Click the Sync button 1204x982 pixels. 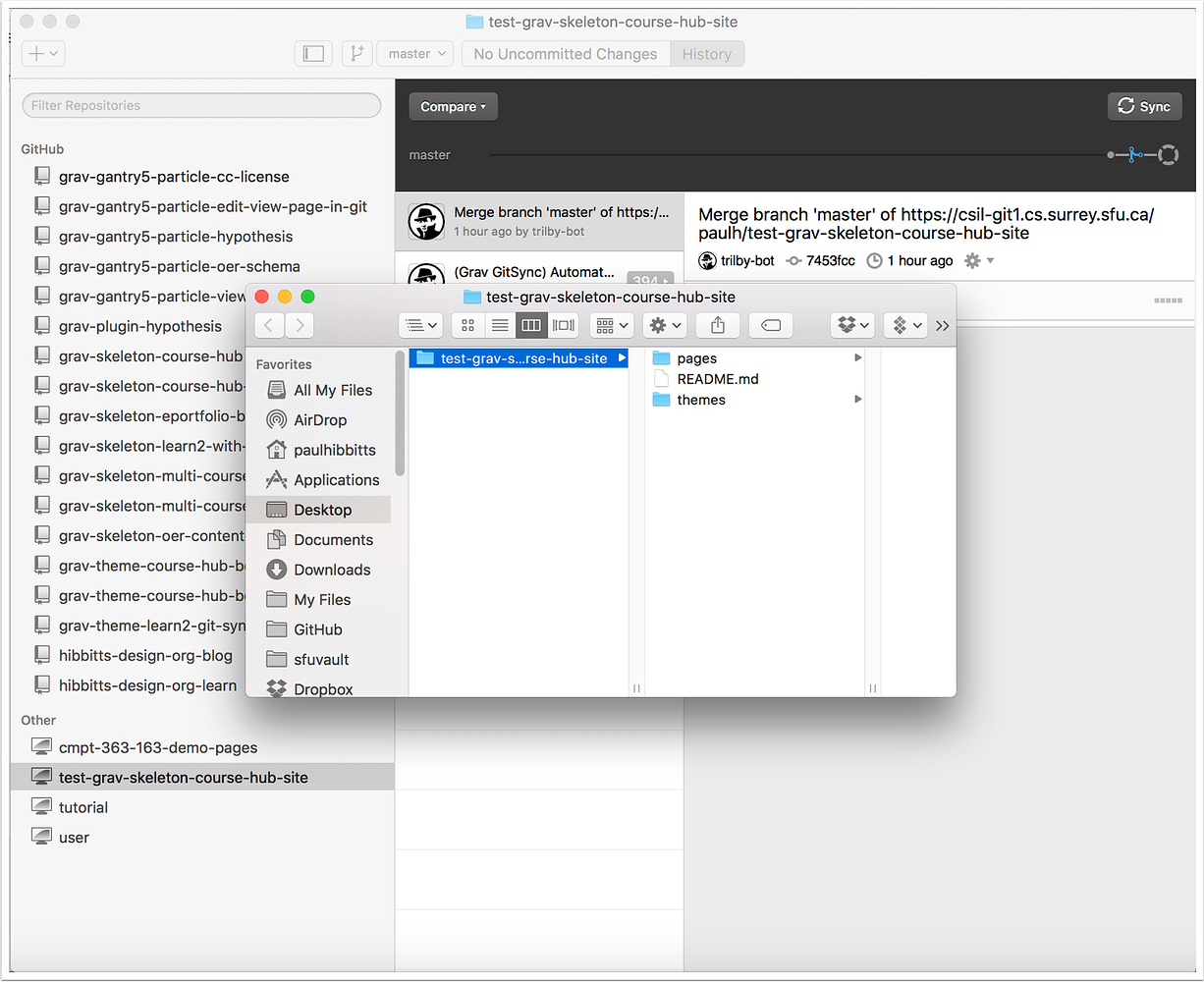point(1144,106)
